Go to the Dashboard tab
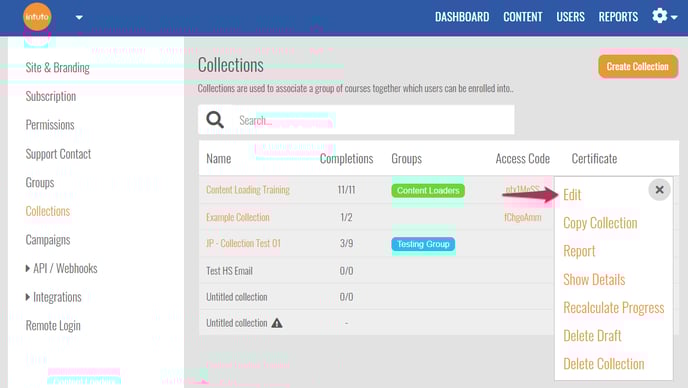Image resolution: width=688 pixels, height=388 pixels. (x=462, y=17)
